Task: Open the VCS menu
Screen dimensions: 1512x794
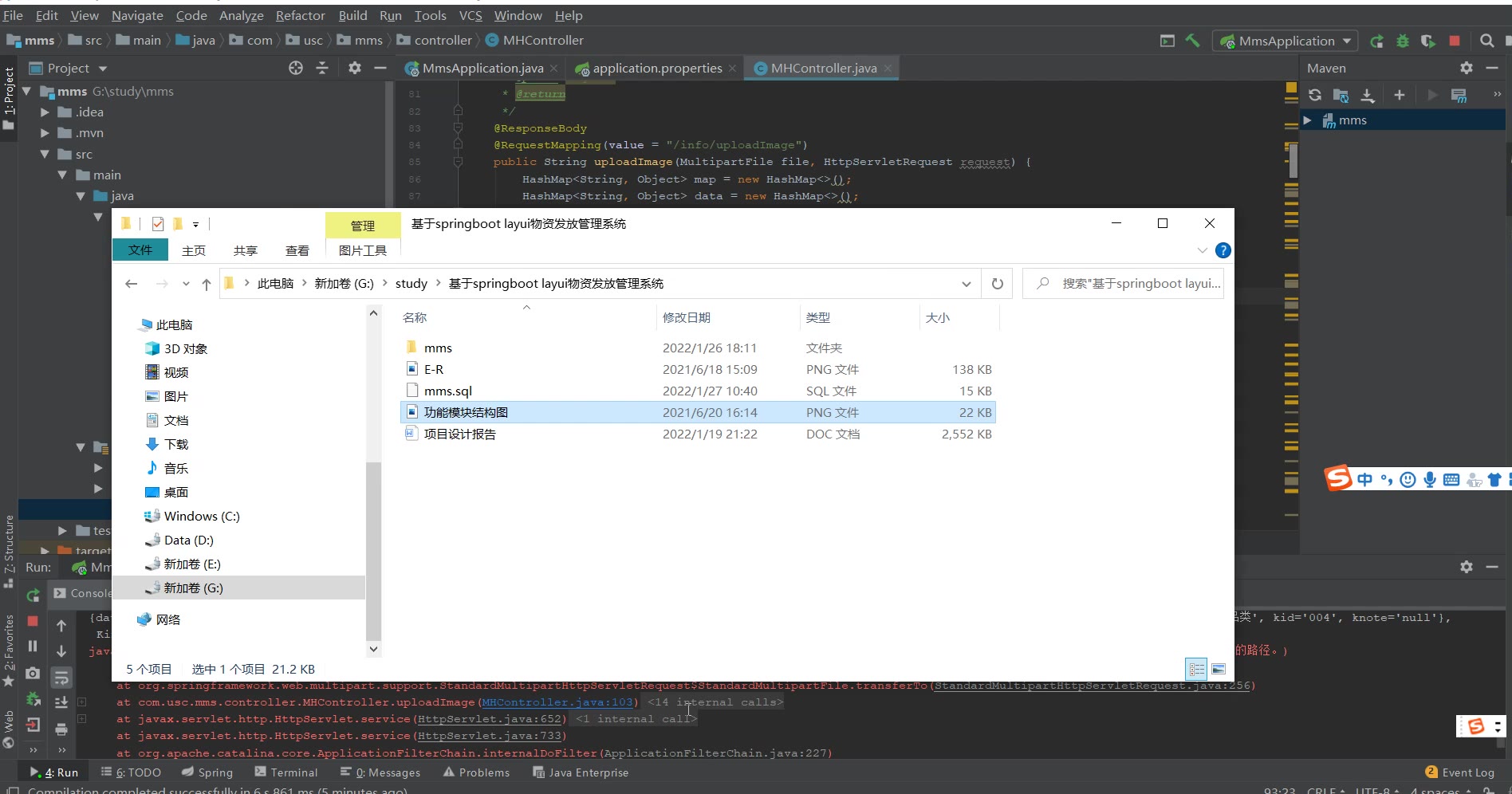Action: [x=471, y=15]
